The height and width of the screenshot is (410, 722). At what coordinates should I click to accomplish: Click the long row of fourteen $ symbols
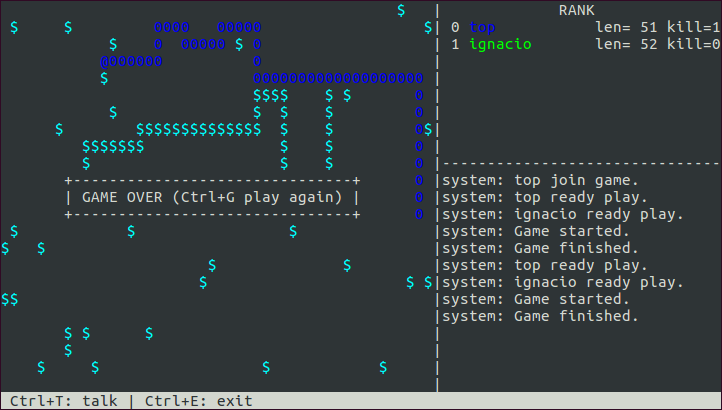198,129
